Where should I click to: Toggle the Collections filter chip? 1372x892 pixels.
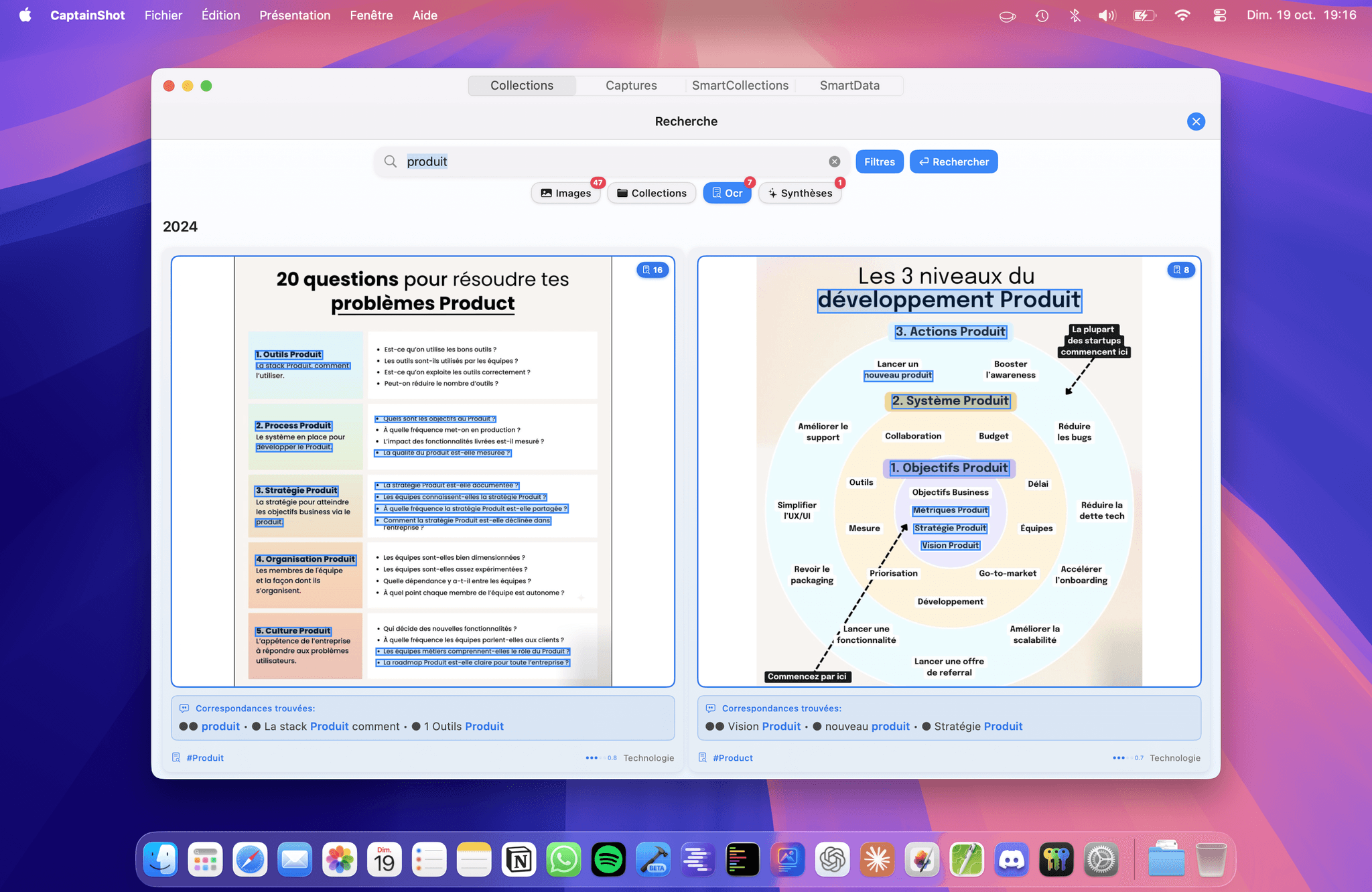(x=651, y=193)
